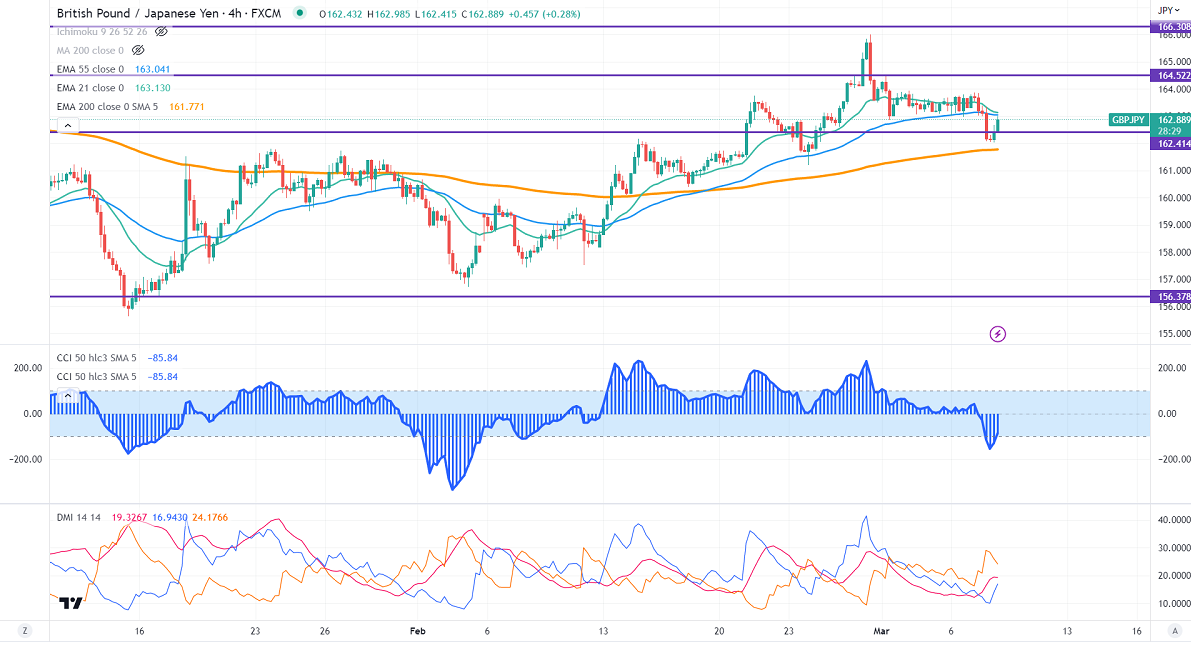Select the EMA 55 close indicator label
1191x645 pixels.
coord(90,69)
